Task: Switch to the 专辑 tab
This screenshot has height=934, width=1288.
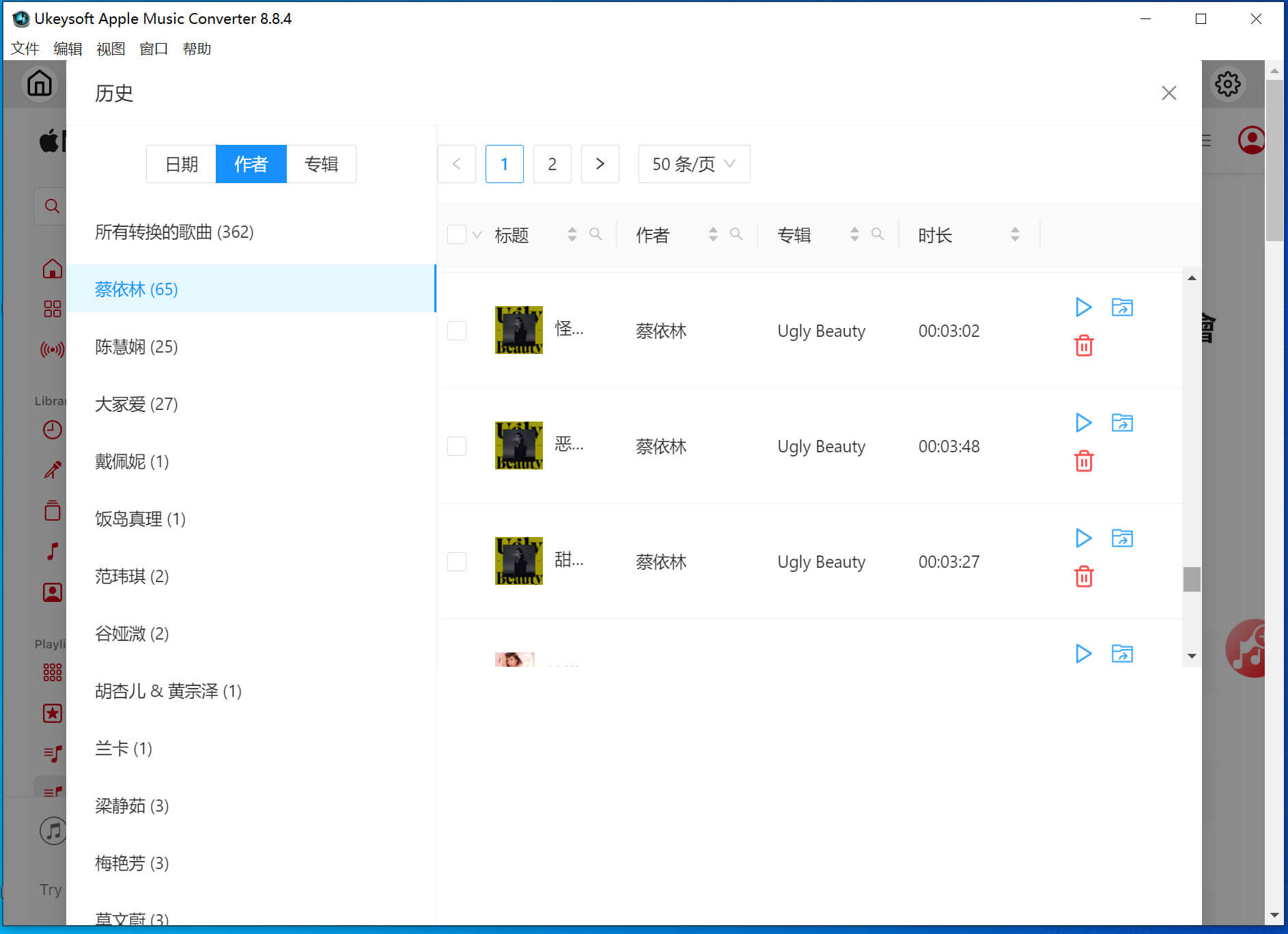Action: pos(321,164)
